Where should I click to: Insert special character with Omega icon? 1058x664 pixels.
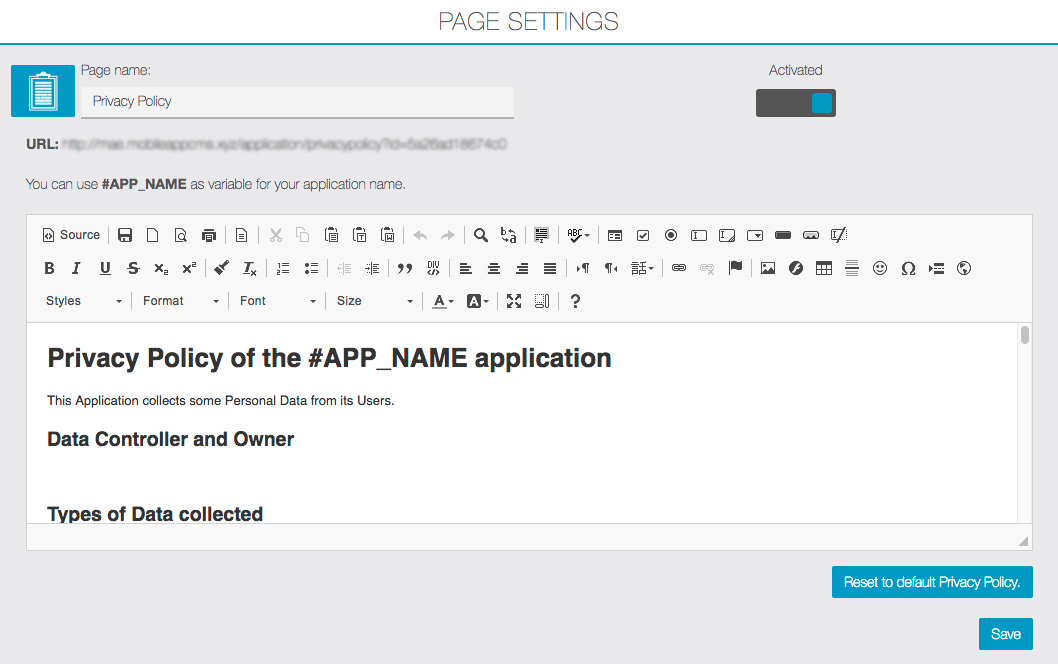pos(908,268)
